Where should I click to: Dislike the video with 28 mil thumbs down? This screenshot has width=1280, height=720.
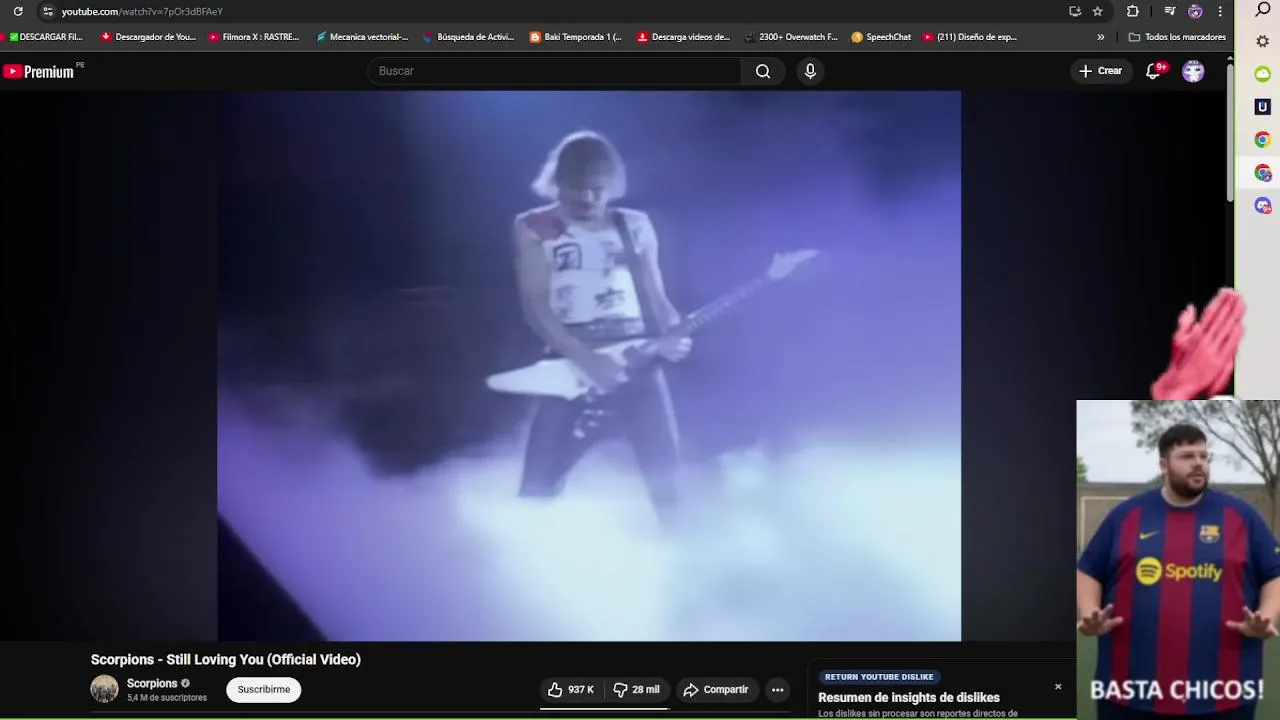pyautogui.click(x=636, y=690)
